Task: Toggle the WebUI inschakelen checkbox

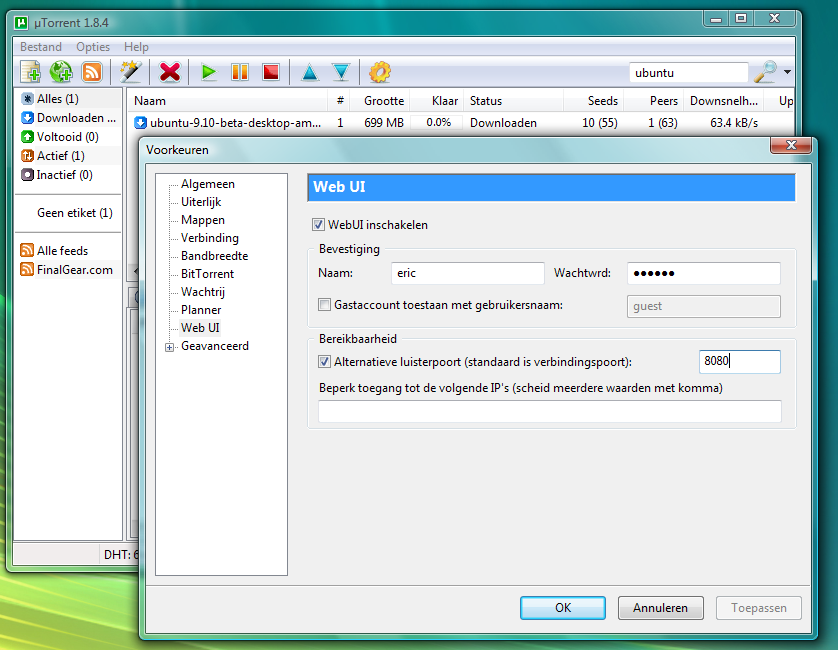Action: (x=319, y=225)
